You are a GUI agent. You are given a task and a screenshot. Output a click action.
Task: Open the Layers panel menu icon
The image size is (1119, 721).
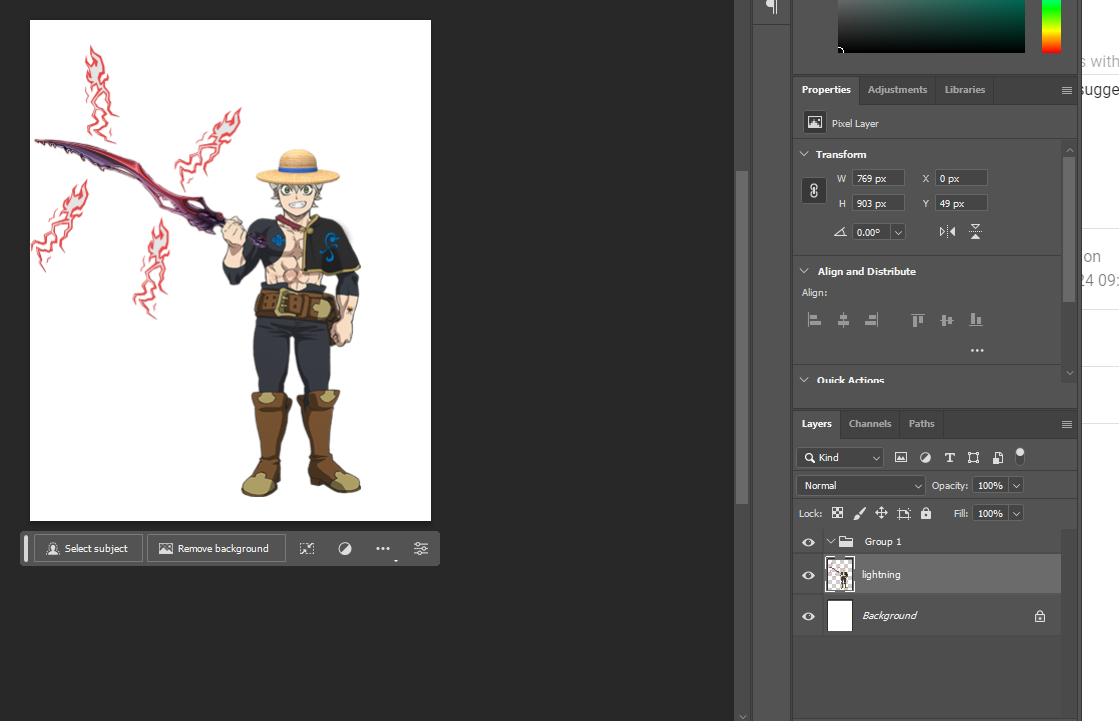point(1067,424)
